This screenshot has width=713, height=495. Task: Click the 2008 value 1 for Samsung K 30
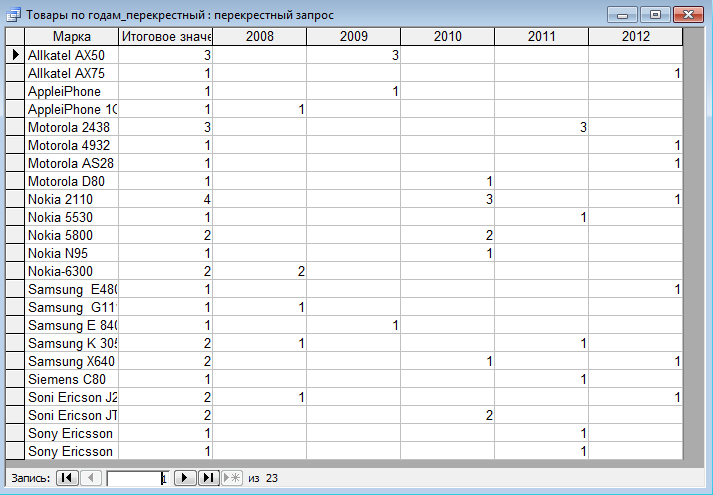click(x=260, y=343)
